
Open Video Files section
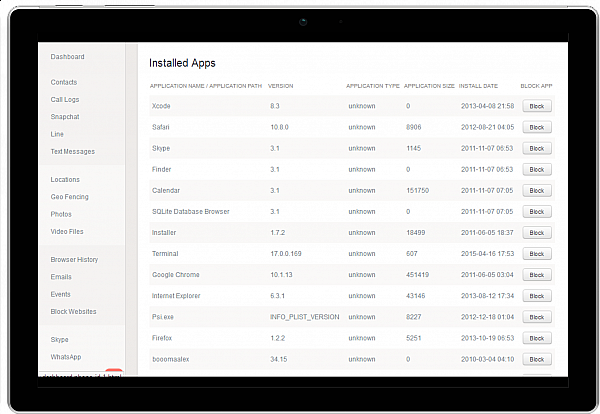click(67, 232)
